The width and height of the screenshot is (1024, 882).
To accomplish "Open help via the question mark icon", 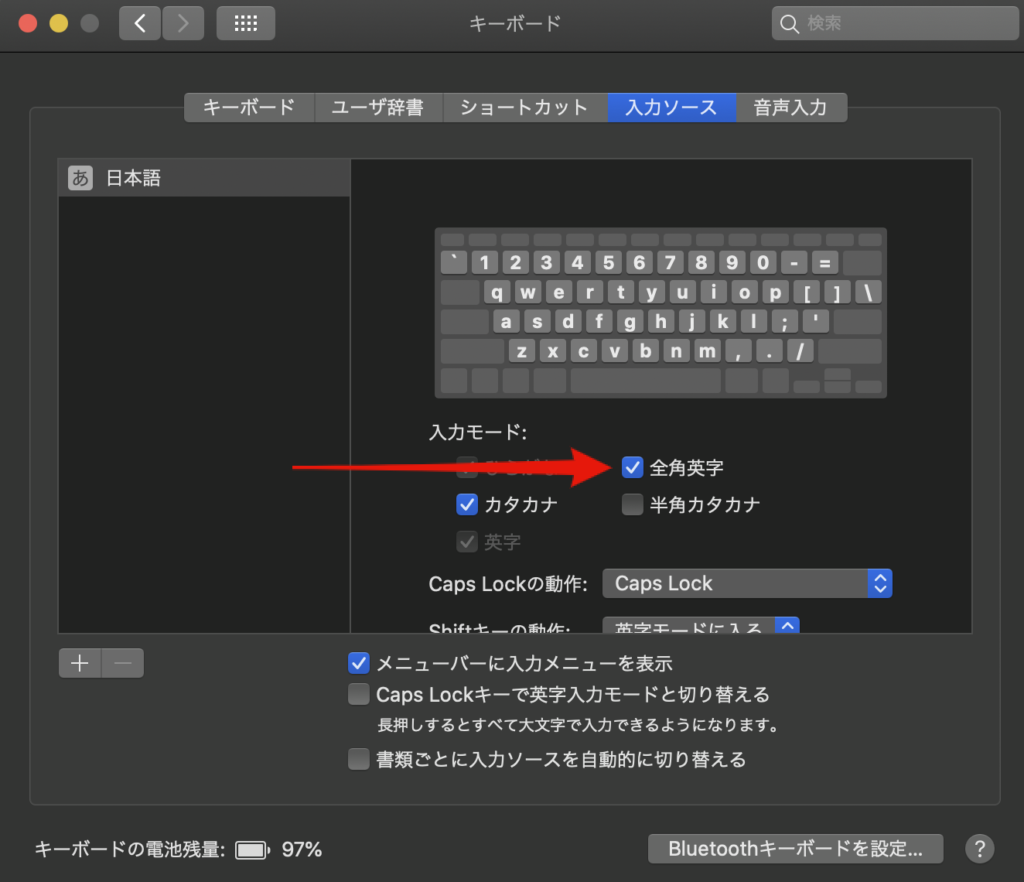I will point(979,848).
